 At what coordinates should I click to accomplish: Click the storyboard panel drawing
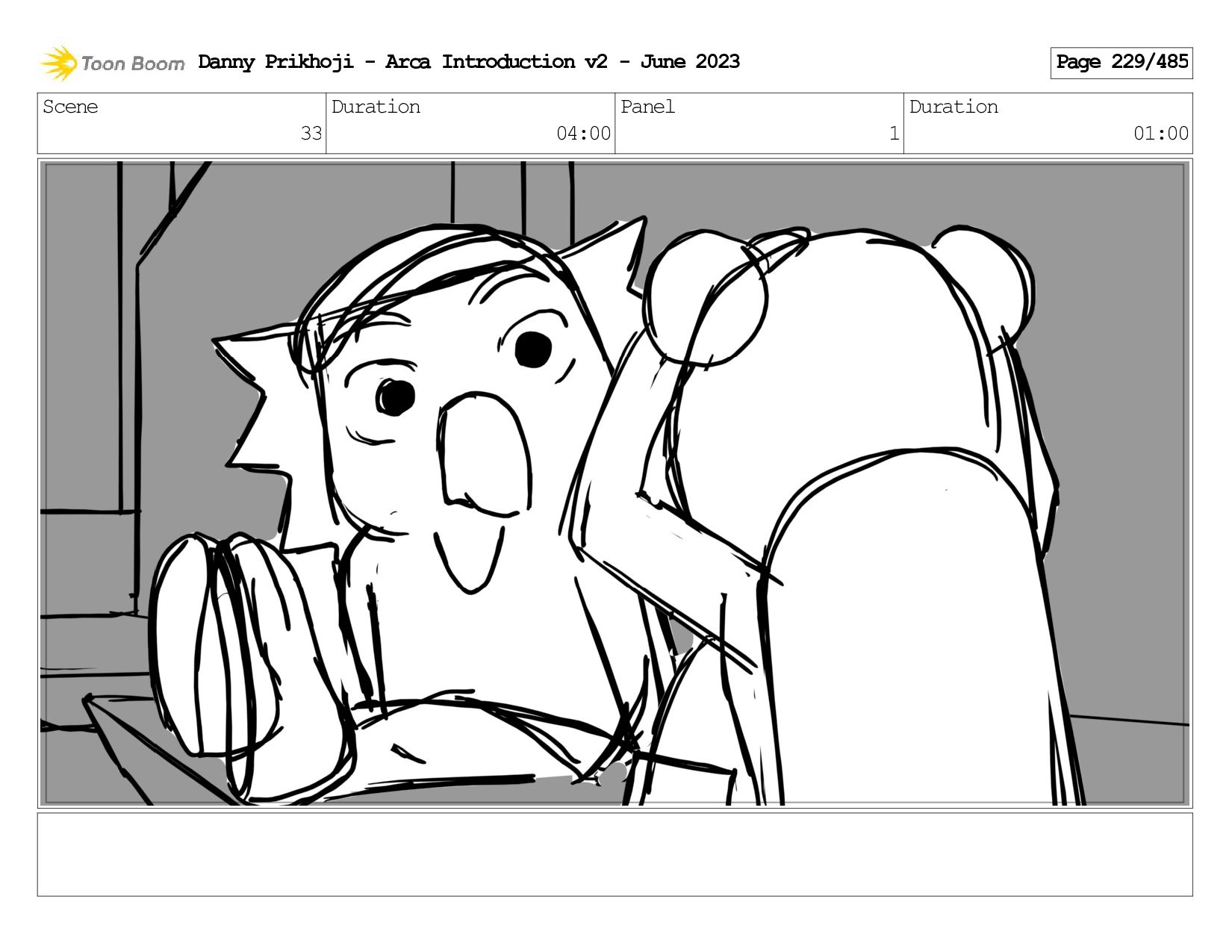coord(615,483)
